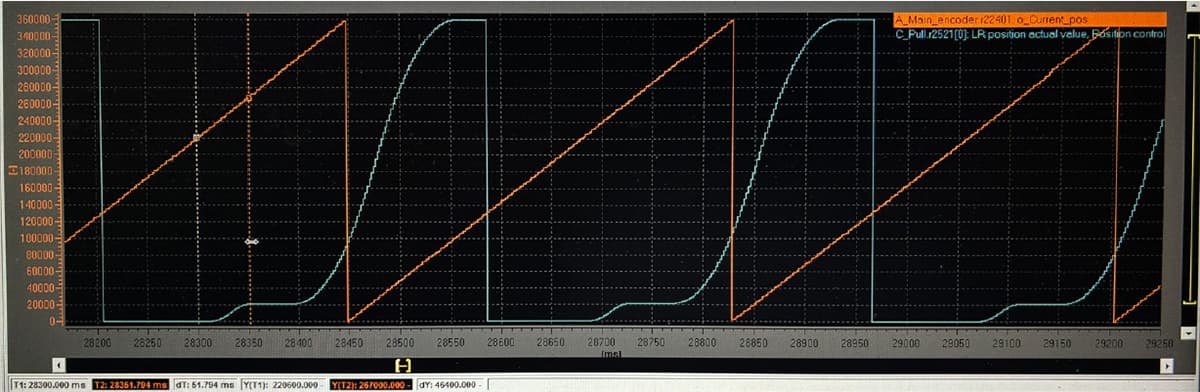
Task: Click the T2 cursor handle with arrows
Action: point(251,241)
